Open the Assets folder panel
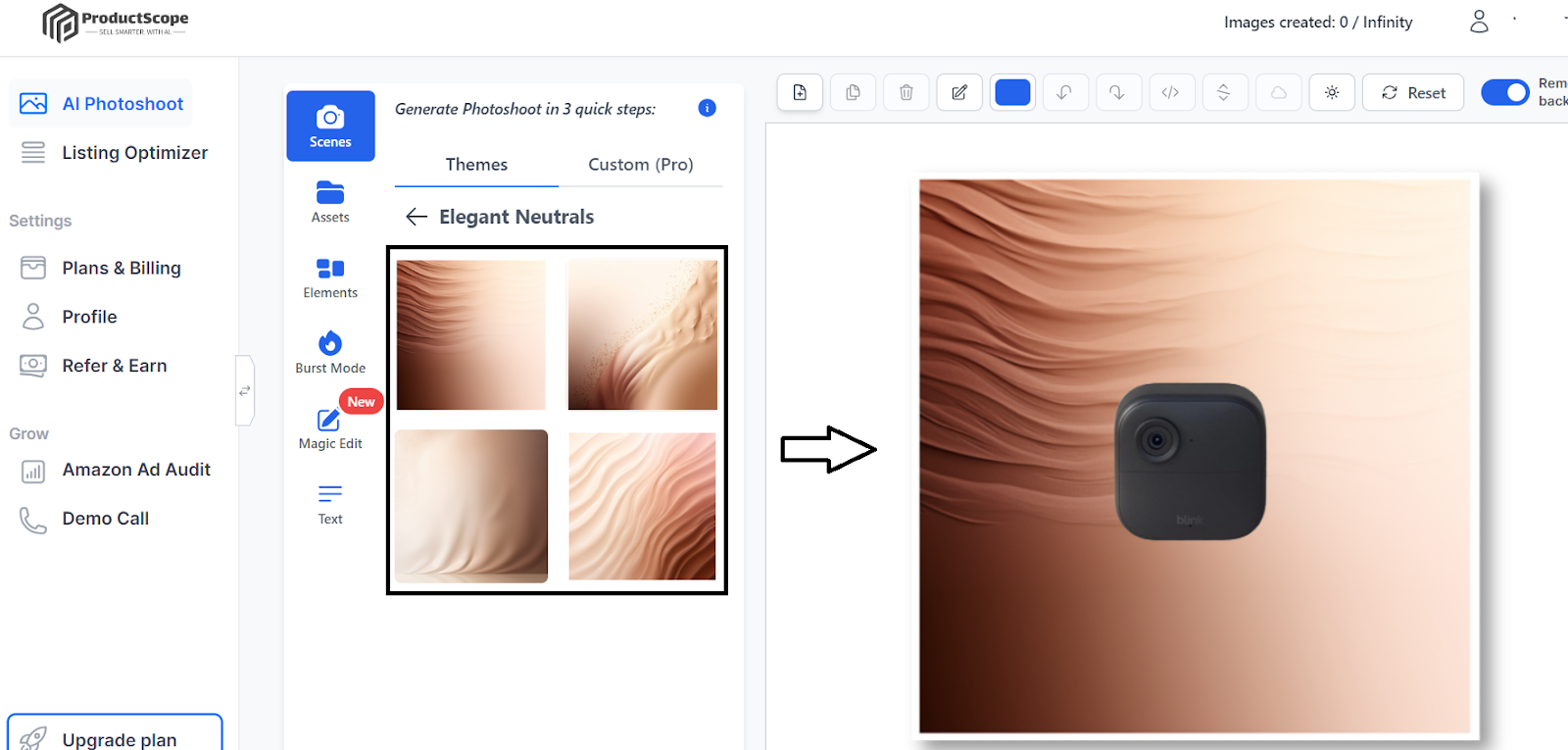 pyautogui.click(x=330, y=202)
